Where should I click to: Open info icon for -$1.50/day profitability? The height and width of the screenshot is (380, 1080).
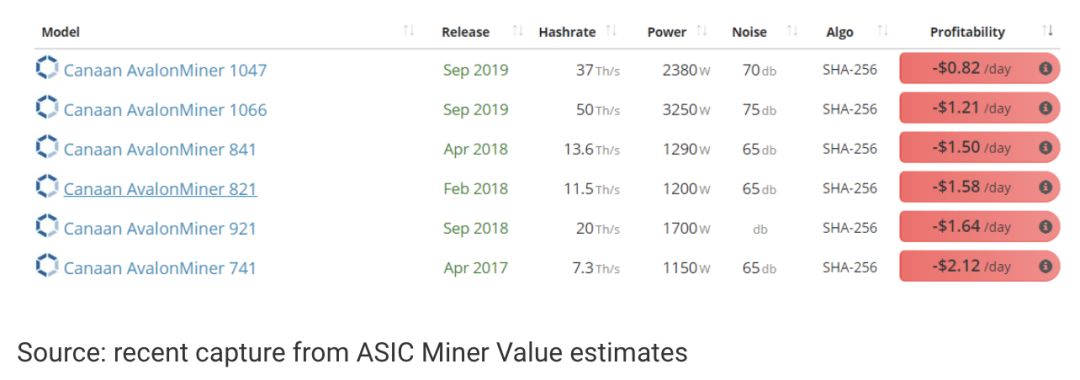(x=1045, y=147)
